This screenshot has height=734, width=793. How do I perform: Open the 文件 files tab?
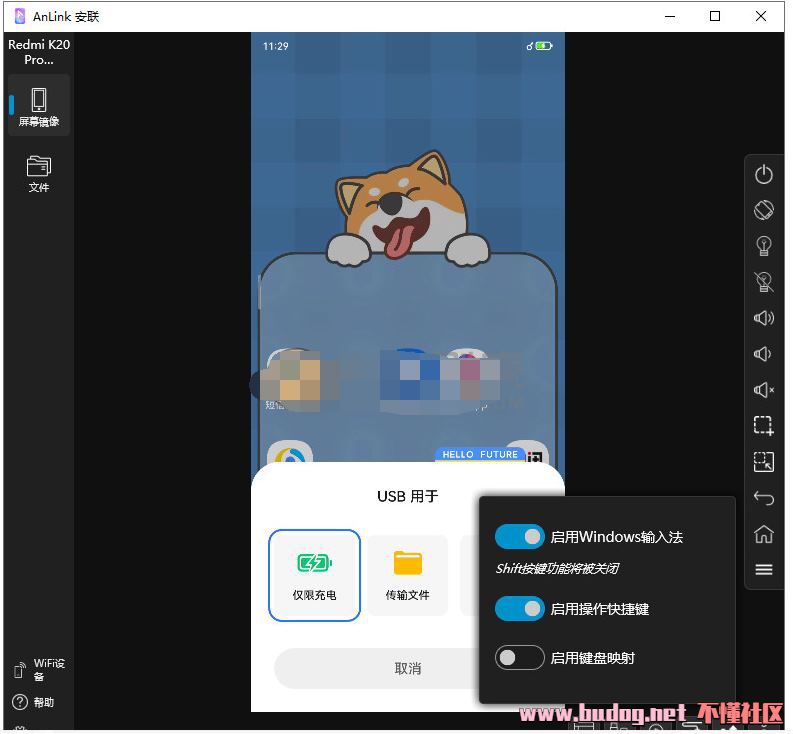[39, 174]
